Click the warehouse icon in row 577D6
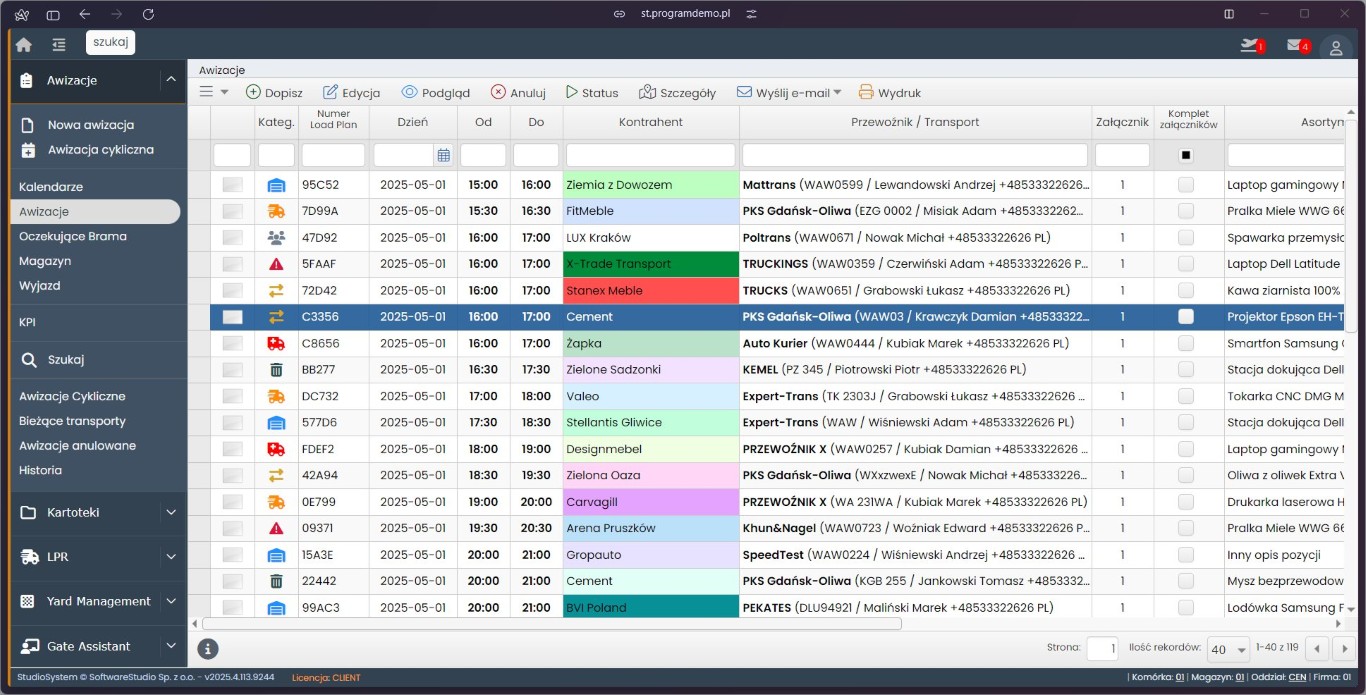 coord(276,422)
